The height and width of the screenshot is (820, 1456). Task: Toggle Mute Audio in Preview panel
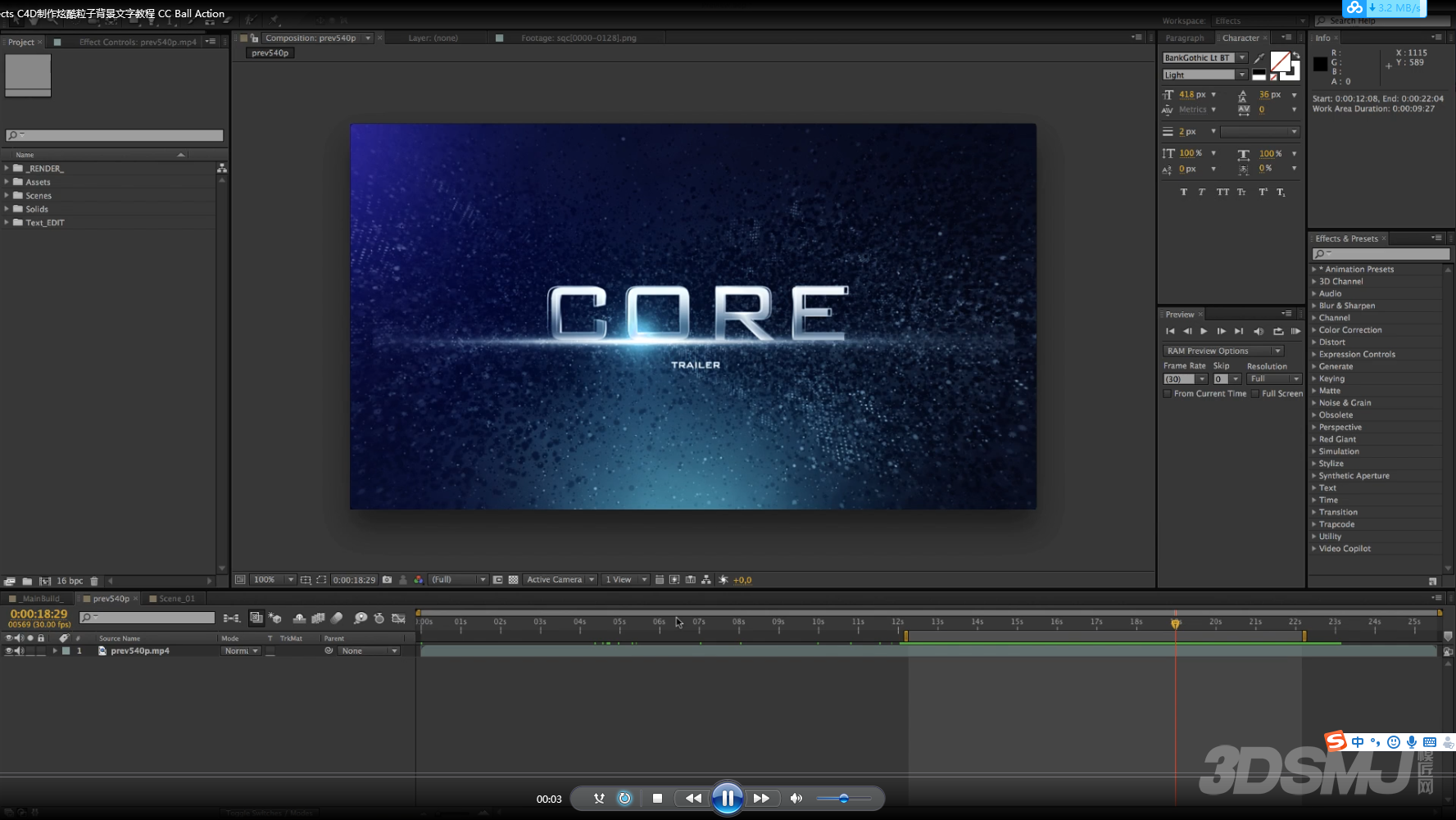click(1259, 331)
